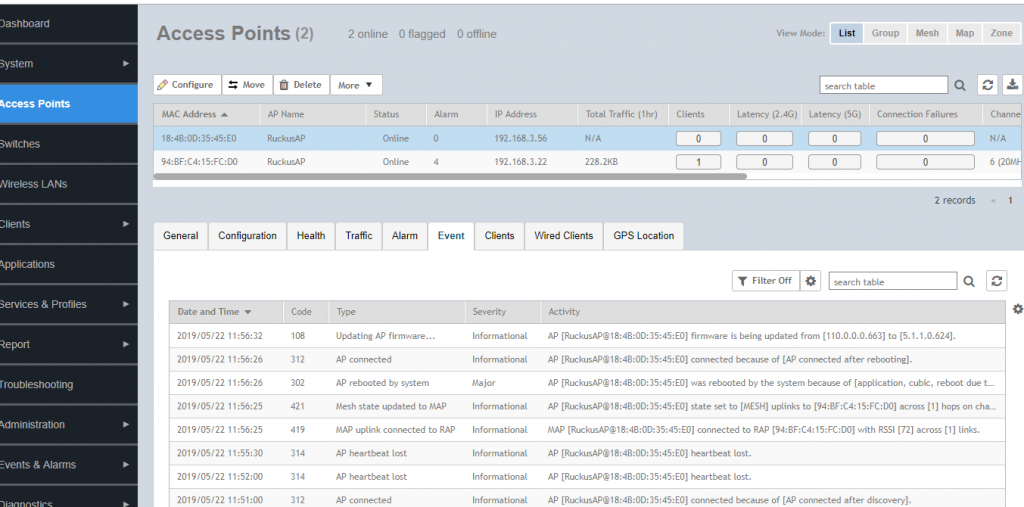Click the export download icon above AP table
This screenshot has width=1024, height=507.
pyautogui.click(x=1012, y=86)
